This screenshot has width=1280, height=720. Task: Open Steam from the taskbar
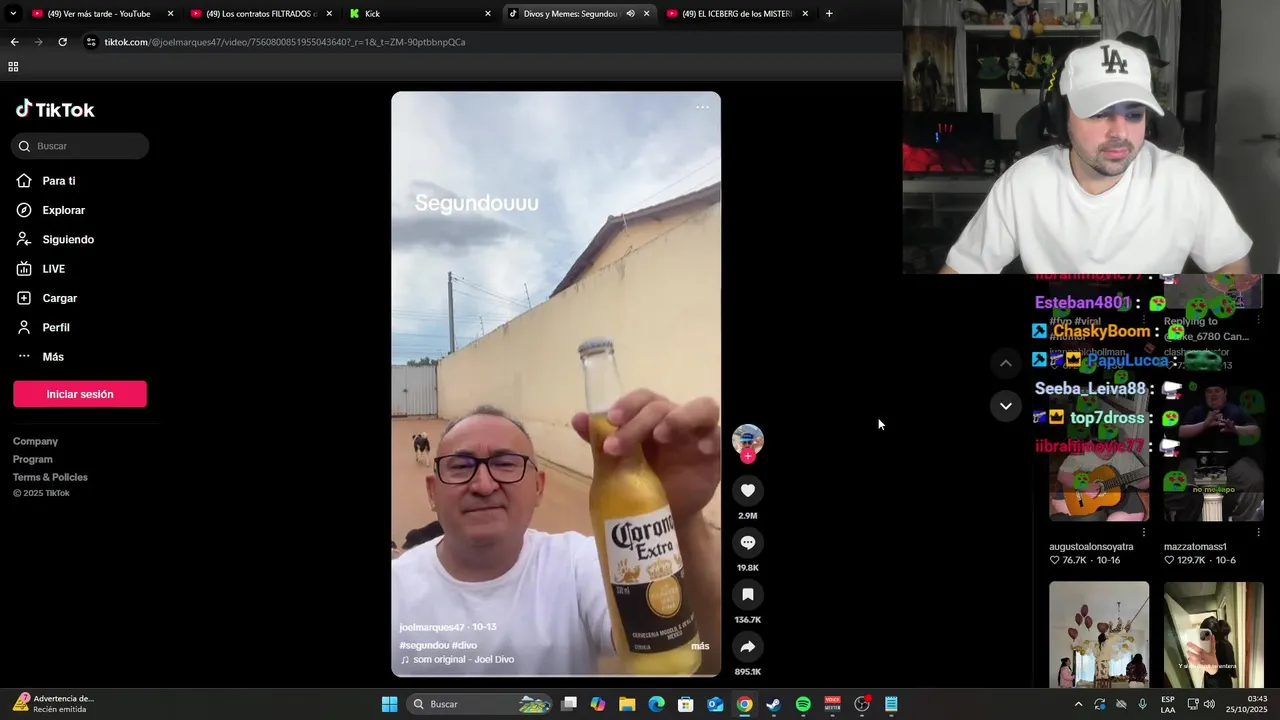coord(773,704)
